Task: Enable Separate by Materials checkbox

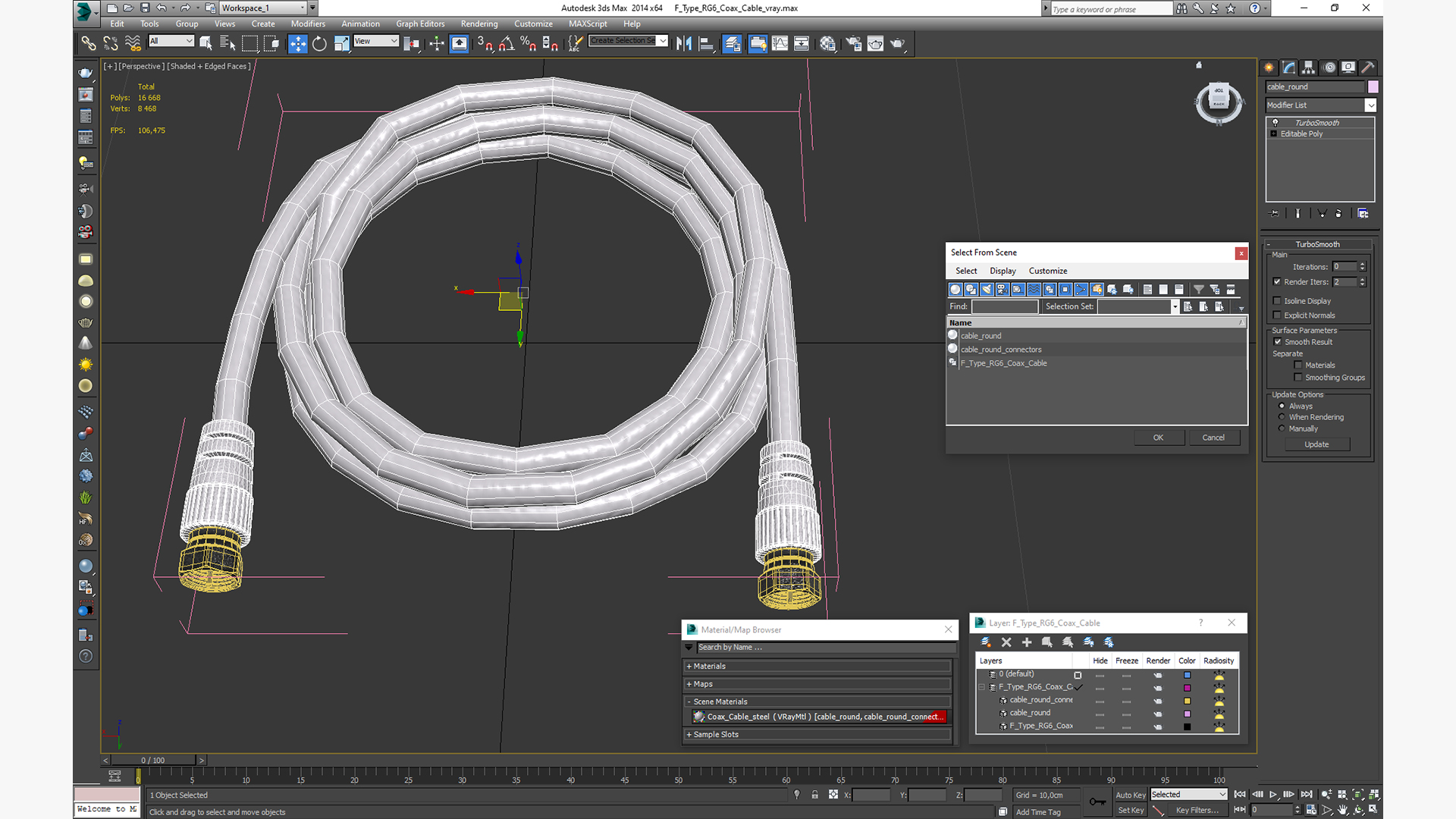Action: (1298, 366)
